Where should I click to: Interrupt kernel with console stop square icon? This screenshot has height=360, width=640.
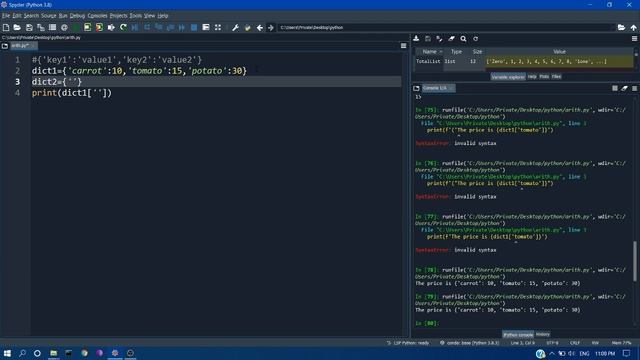(x=615, y=88)
